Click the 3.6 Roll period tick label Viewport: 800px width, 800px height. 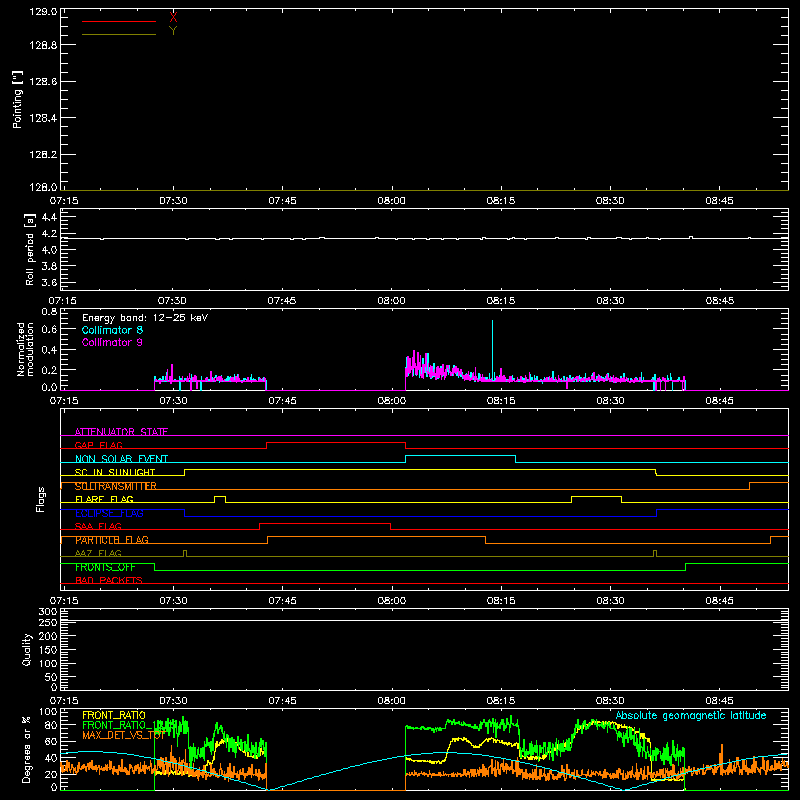[x=49, y=282]
